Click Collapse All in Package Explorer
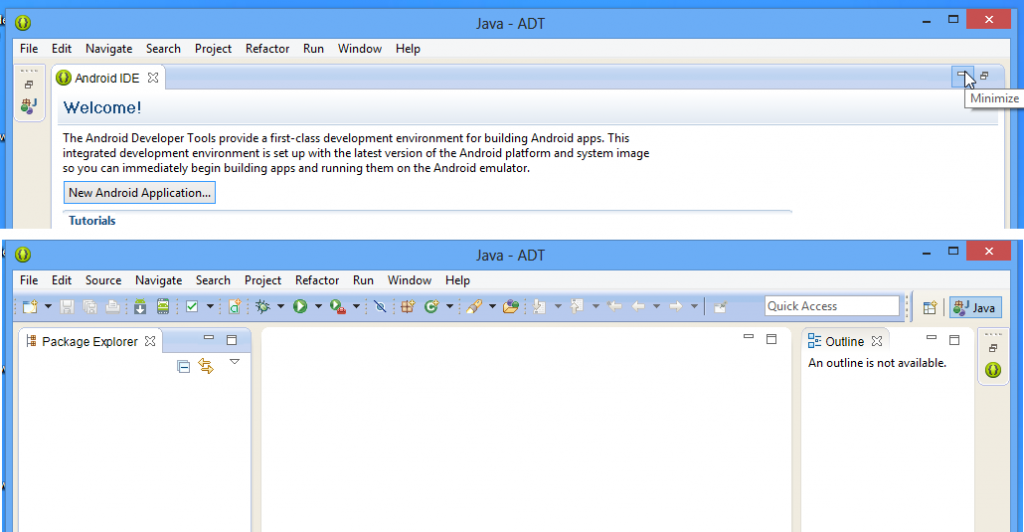The width and height of the screenshot is (1024, 532). point(184,366)
